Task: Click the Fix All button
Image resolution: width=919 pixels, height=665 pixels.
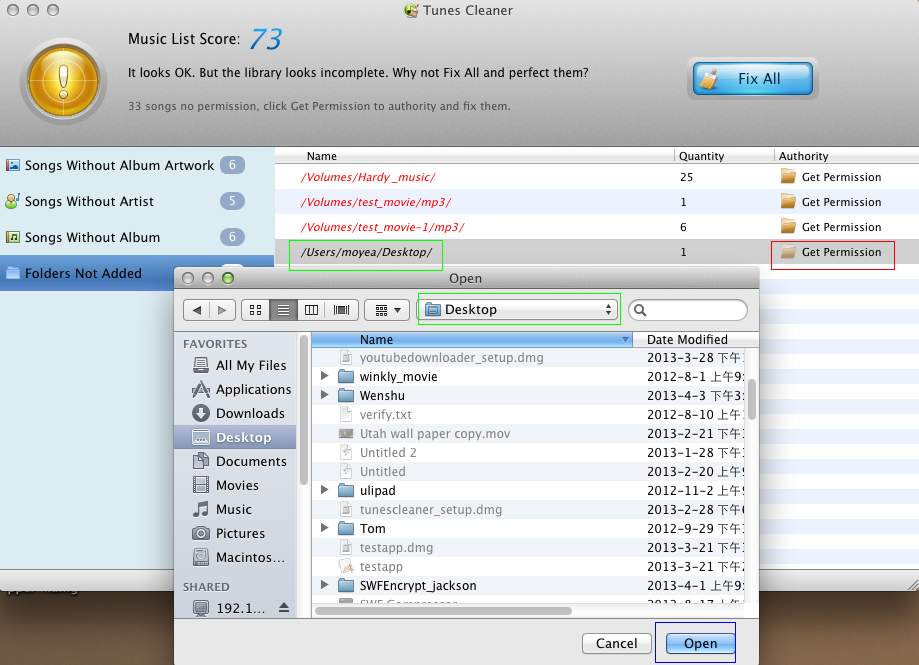Action: point(753,79)
